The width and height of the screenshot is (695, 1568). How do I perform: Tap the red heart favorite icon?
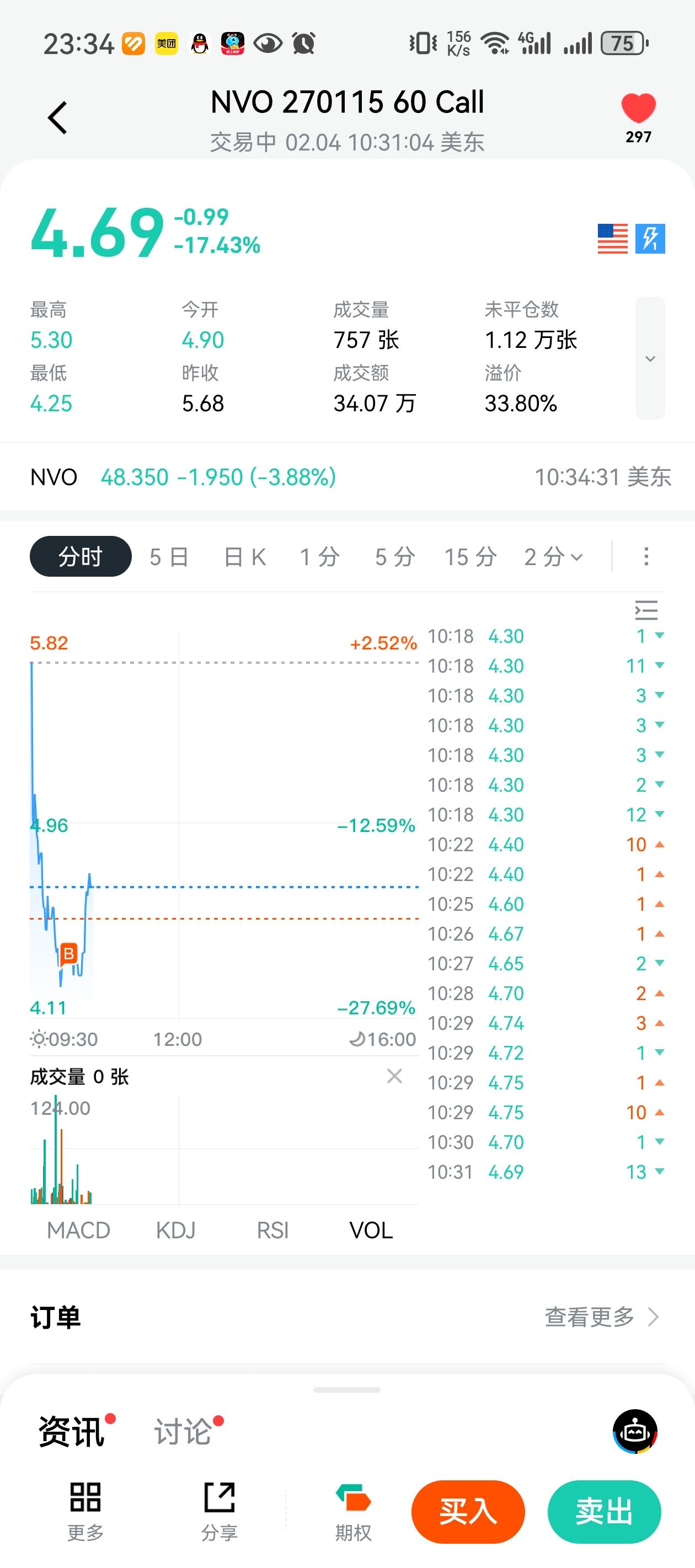[x=638, y=109]
